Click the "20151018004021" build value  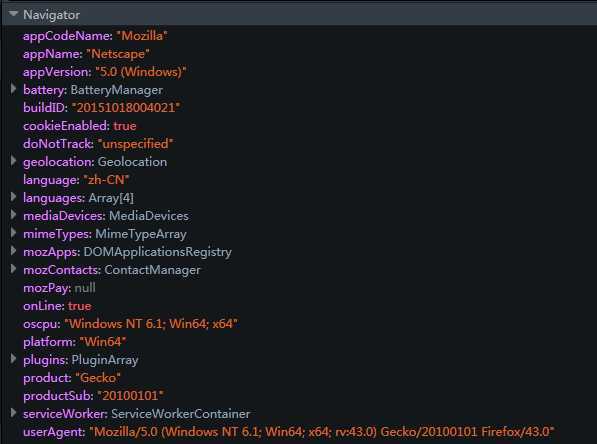point(126,108)
